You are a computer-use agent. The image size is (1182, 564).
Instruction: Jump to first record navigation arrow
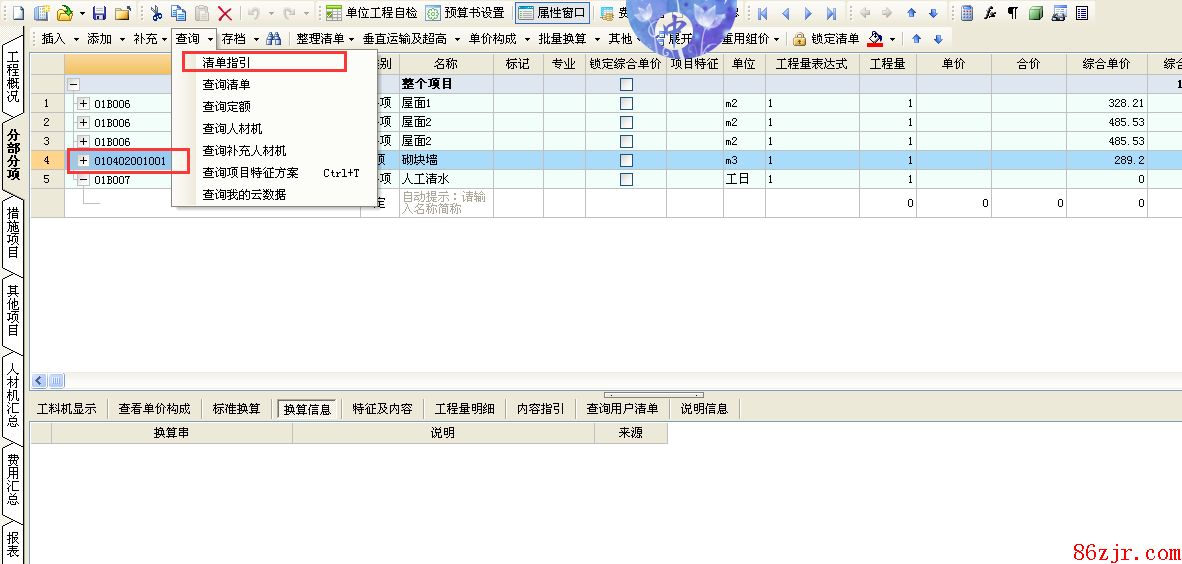pyautogui.click(x=763, y=13)
